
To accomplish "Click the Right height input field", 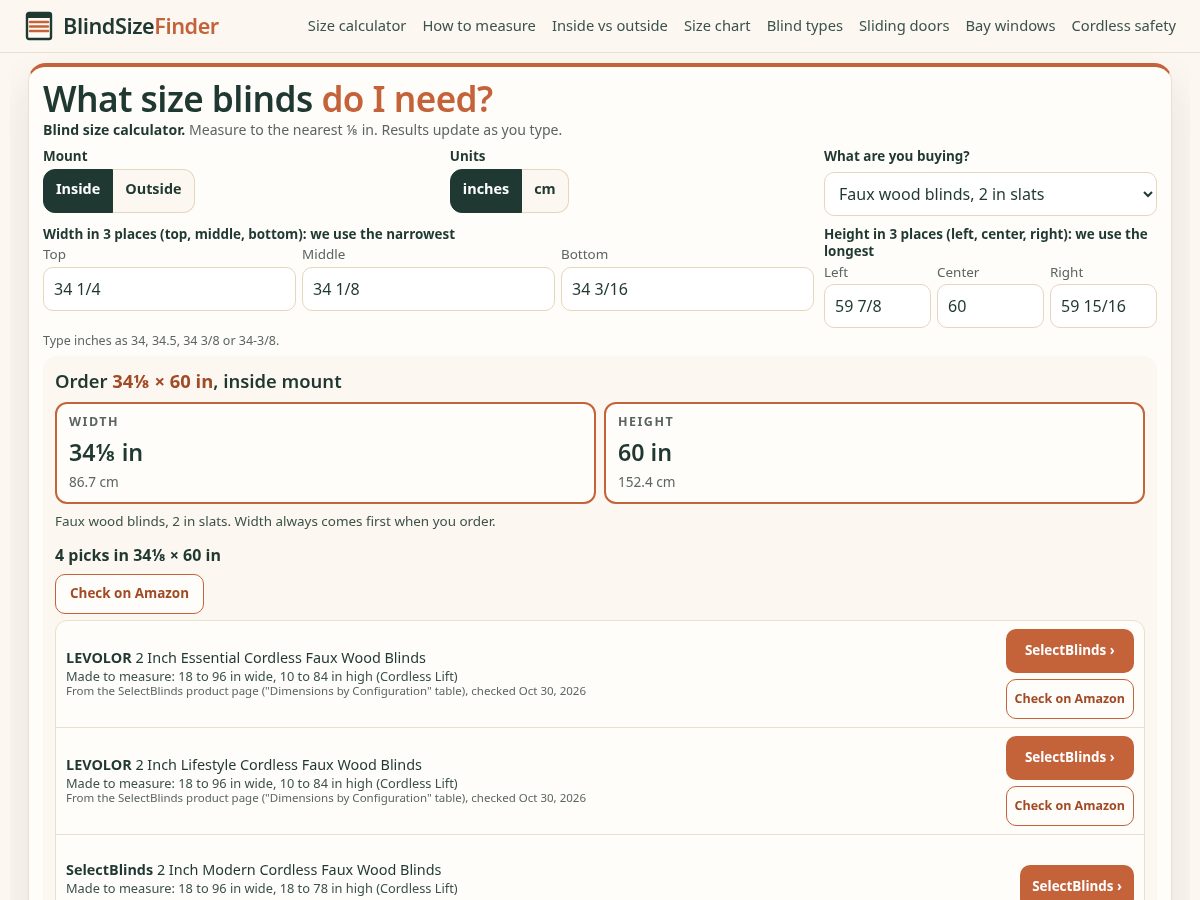I will (x=1103, y=306).
